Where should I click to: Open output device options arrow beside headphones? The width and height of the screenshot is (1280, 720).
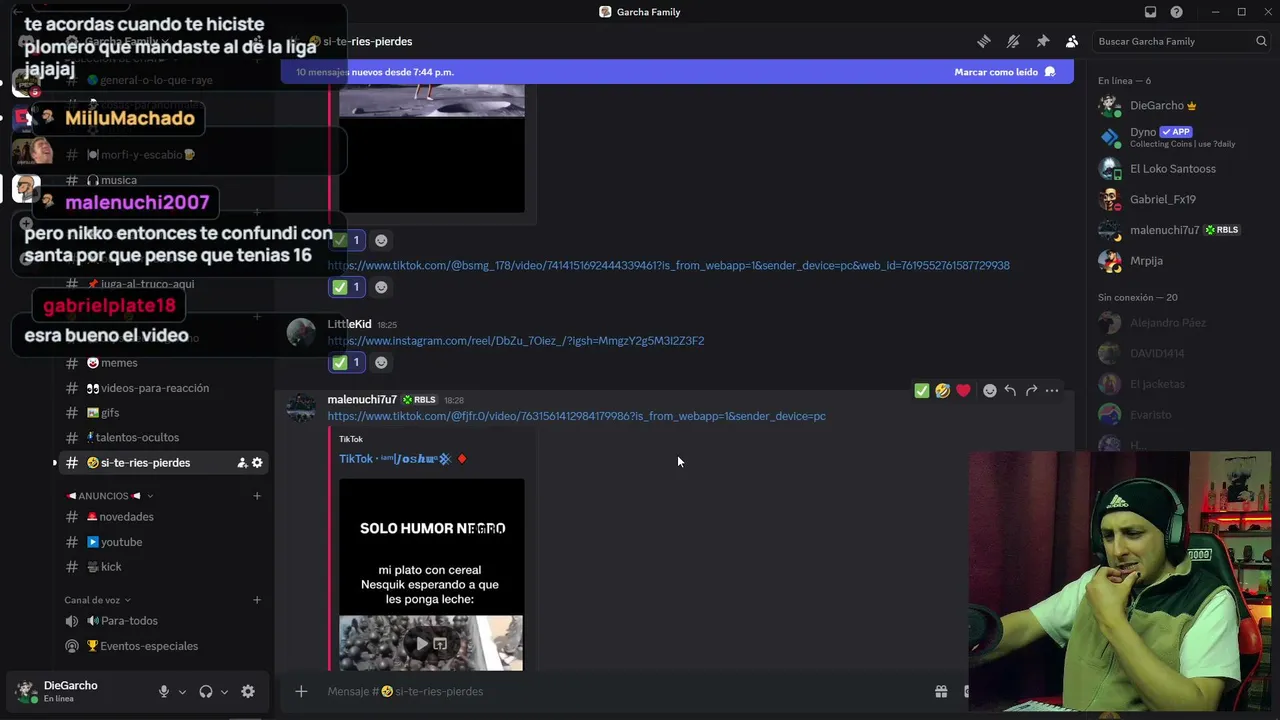click(224, 692)
